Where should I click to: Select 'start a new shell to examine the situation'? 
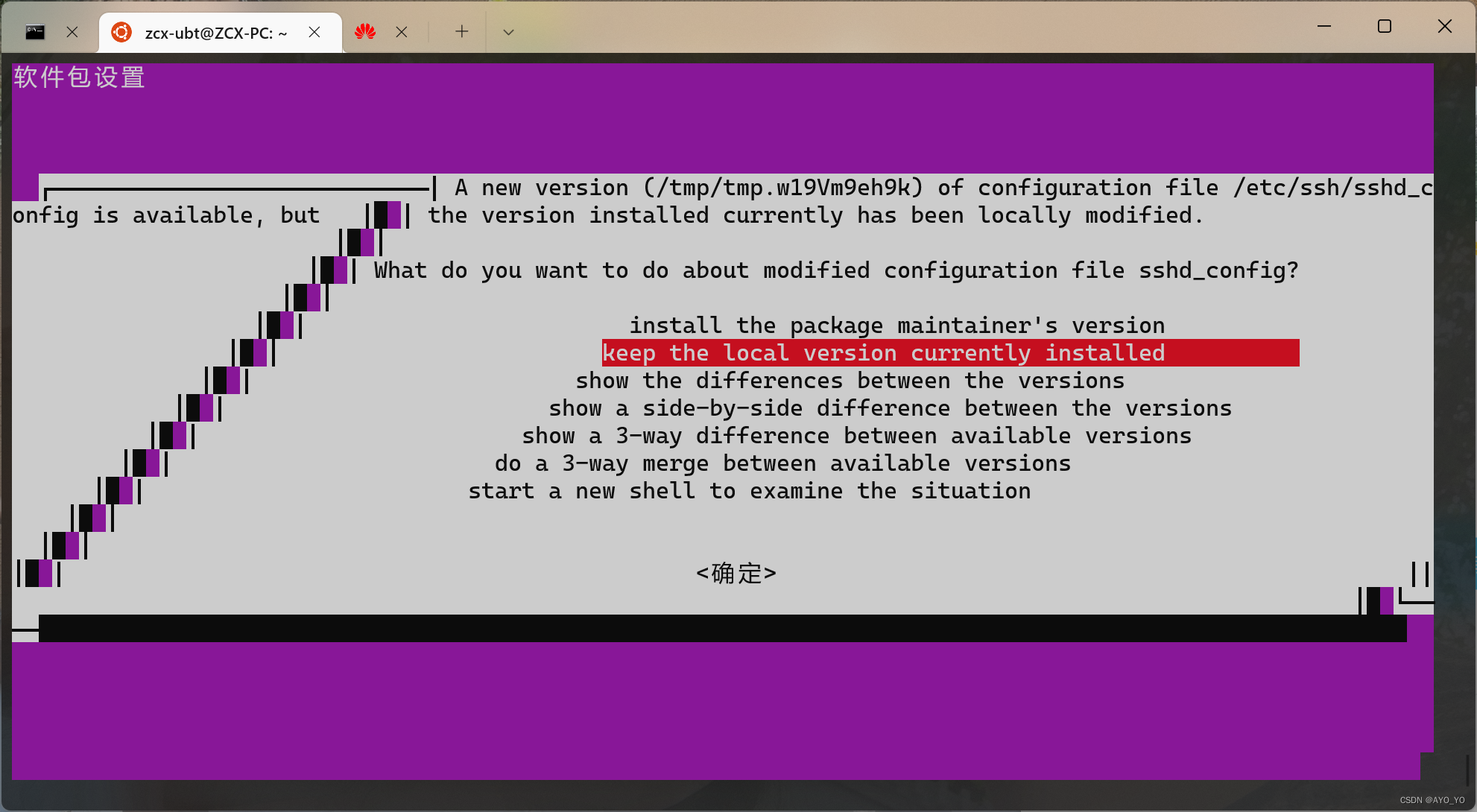748,490
